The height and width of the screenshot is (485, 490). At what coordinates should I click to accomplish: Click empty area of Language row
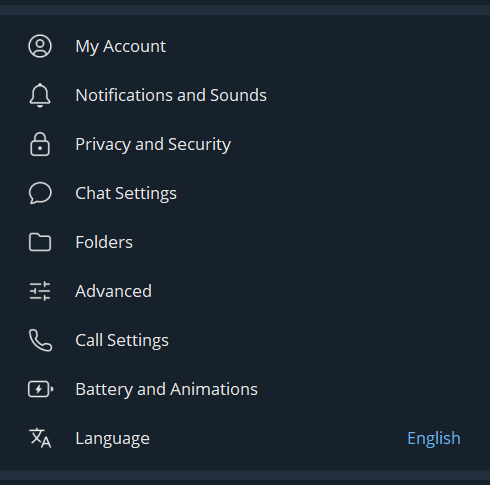277,438
